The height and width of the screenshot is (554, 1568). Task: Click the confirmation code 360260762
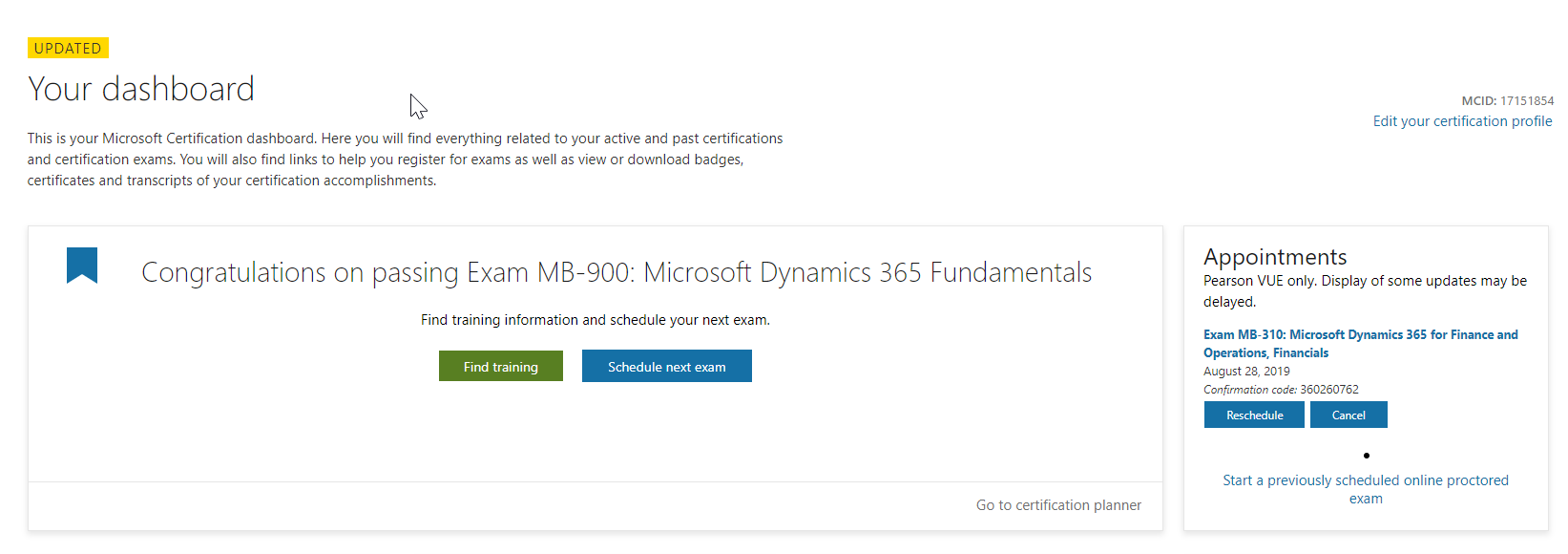coord(1329,390)
